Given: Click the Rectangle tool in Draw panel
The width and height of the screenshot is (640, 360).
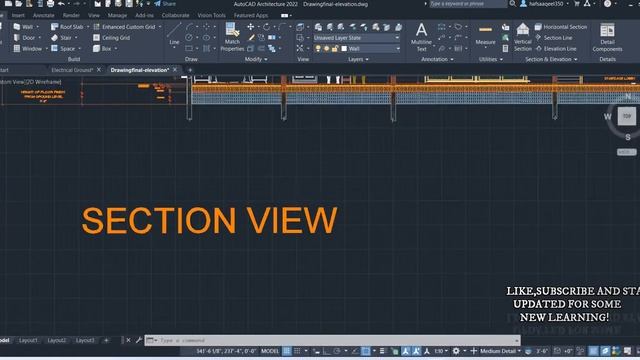Looking at the screenshot, I should tap(189, 49).
